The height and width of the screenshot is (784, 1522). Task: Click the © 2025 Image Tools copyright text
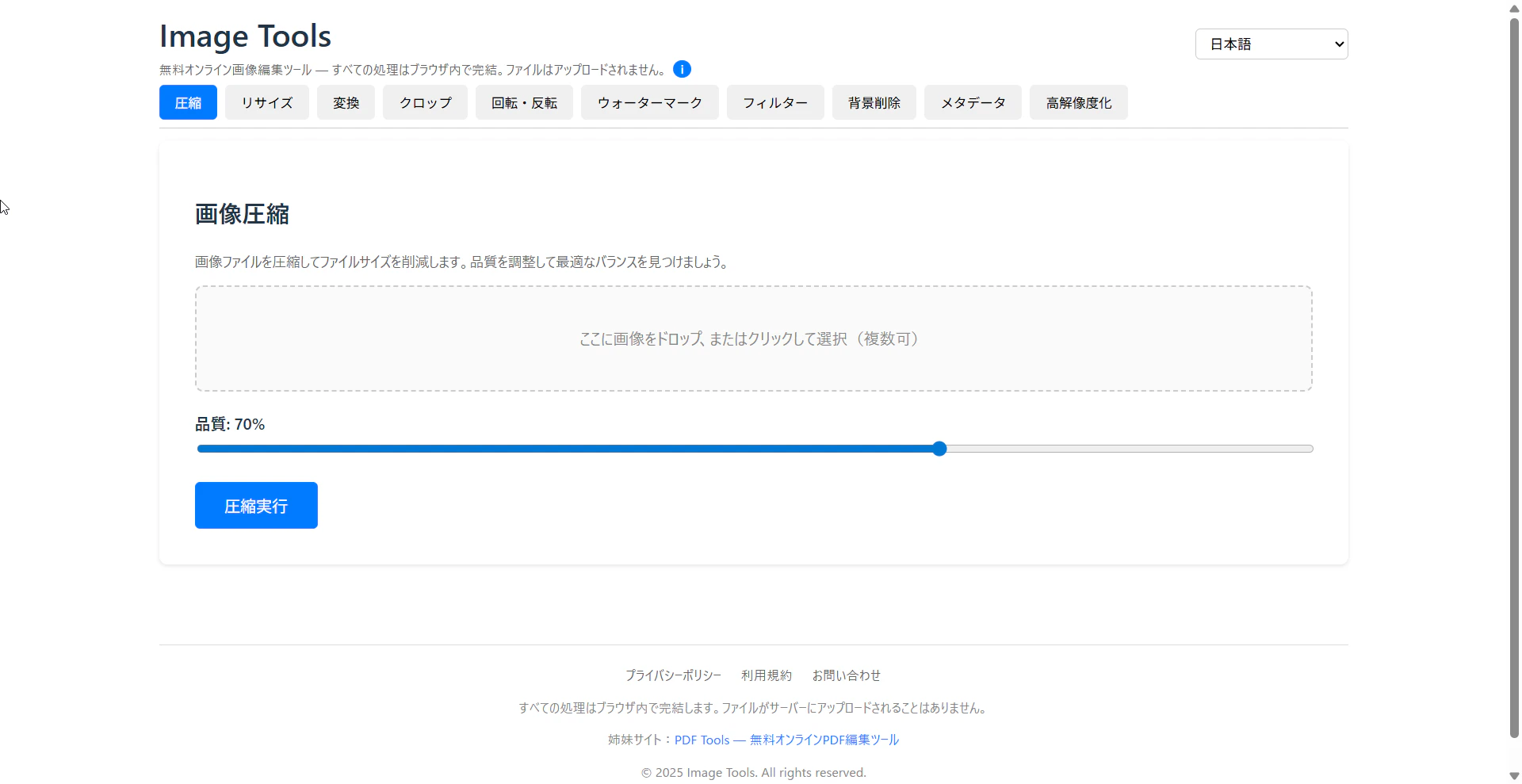tap(754, 773)
